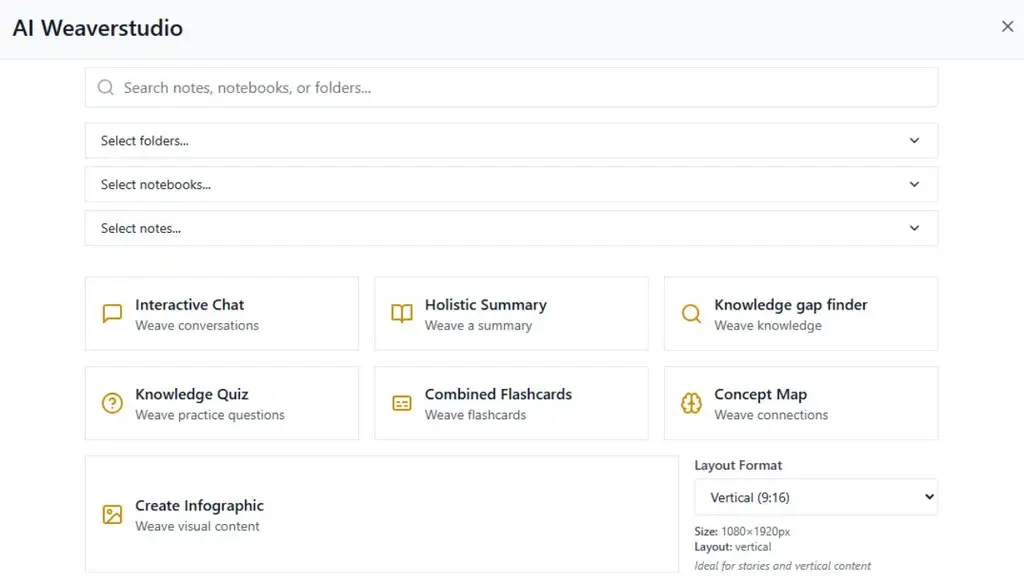Select Vertical (9:16) layout option
This screenshot has height=576, width=1024.
point(815,497)
